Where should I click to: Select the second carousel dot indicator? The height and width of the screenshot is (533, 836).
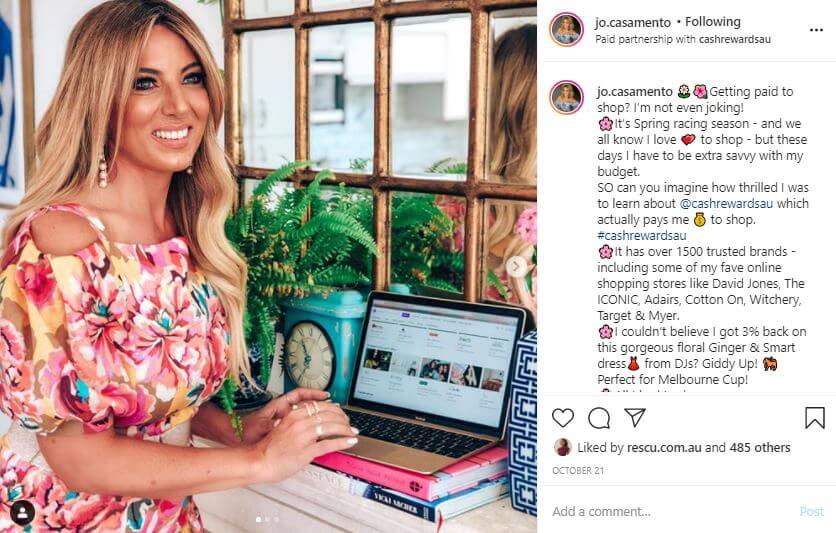(x=268, y=519)
